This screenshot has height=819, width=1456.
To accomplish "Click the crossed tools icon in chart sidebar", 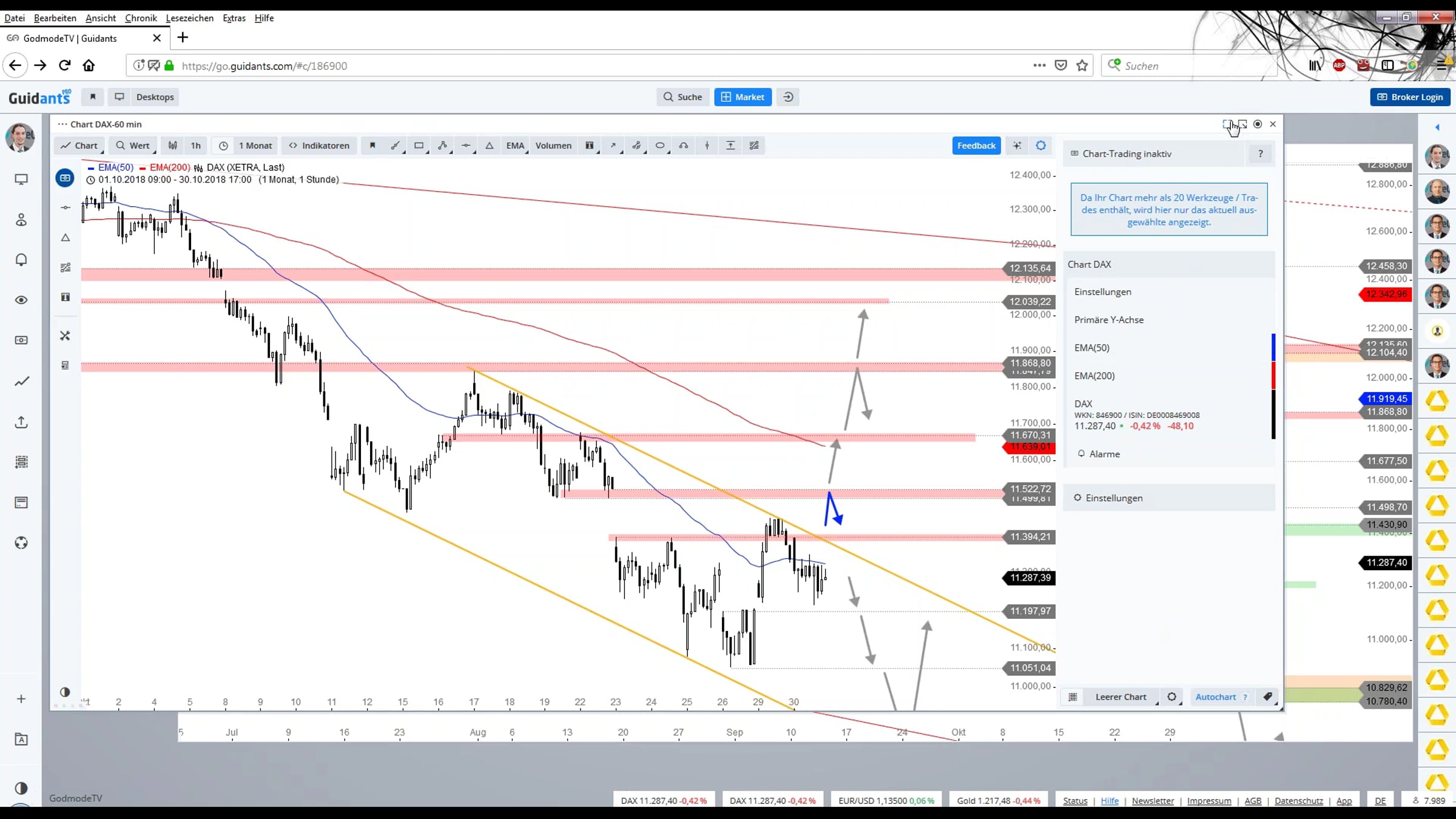I will point(65,335).
